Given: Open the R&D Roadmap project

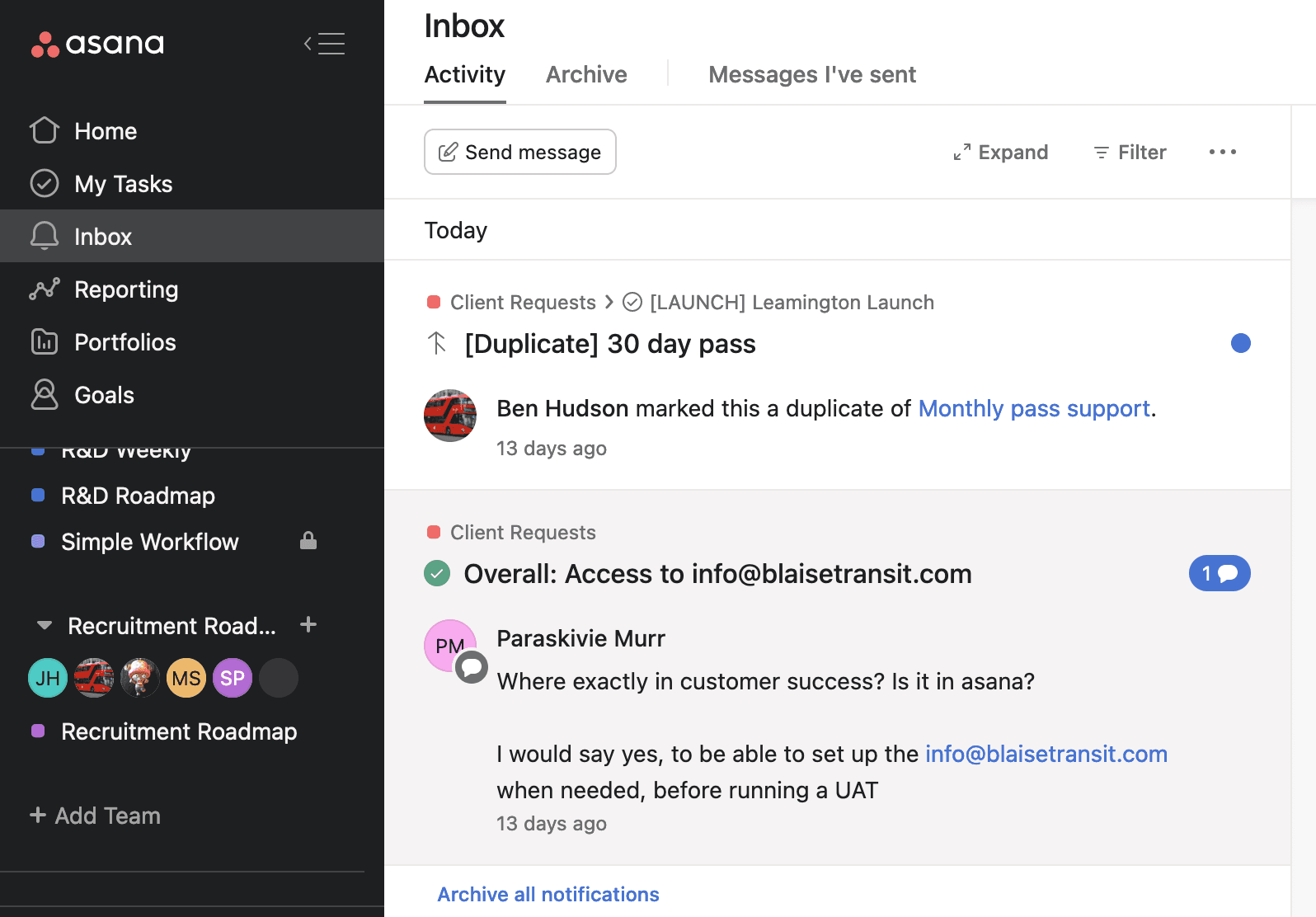Looking at the screenshot, I should click(x=138, y=496).
